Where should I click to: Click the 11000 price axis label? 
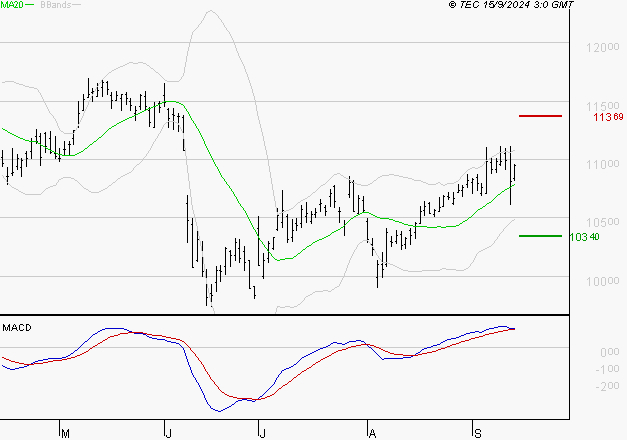coord(603,164)
